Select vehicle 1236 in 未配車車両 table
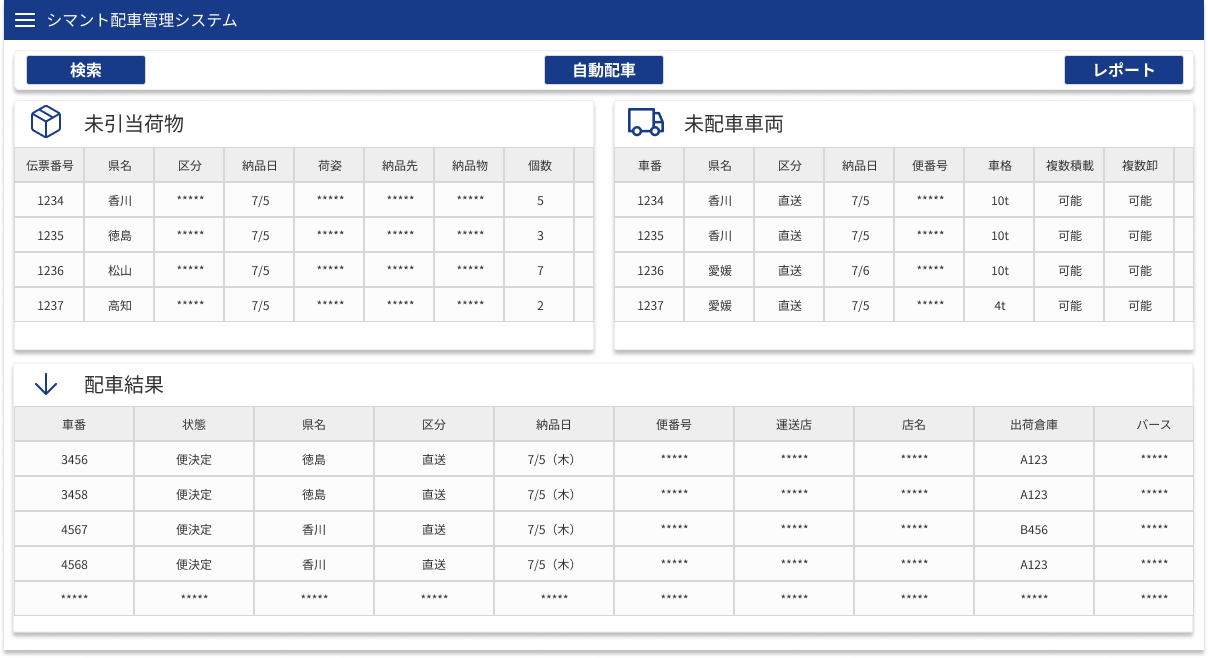 (x=650, y=270)
